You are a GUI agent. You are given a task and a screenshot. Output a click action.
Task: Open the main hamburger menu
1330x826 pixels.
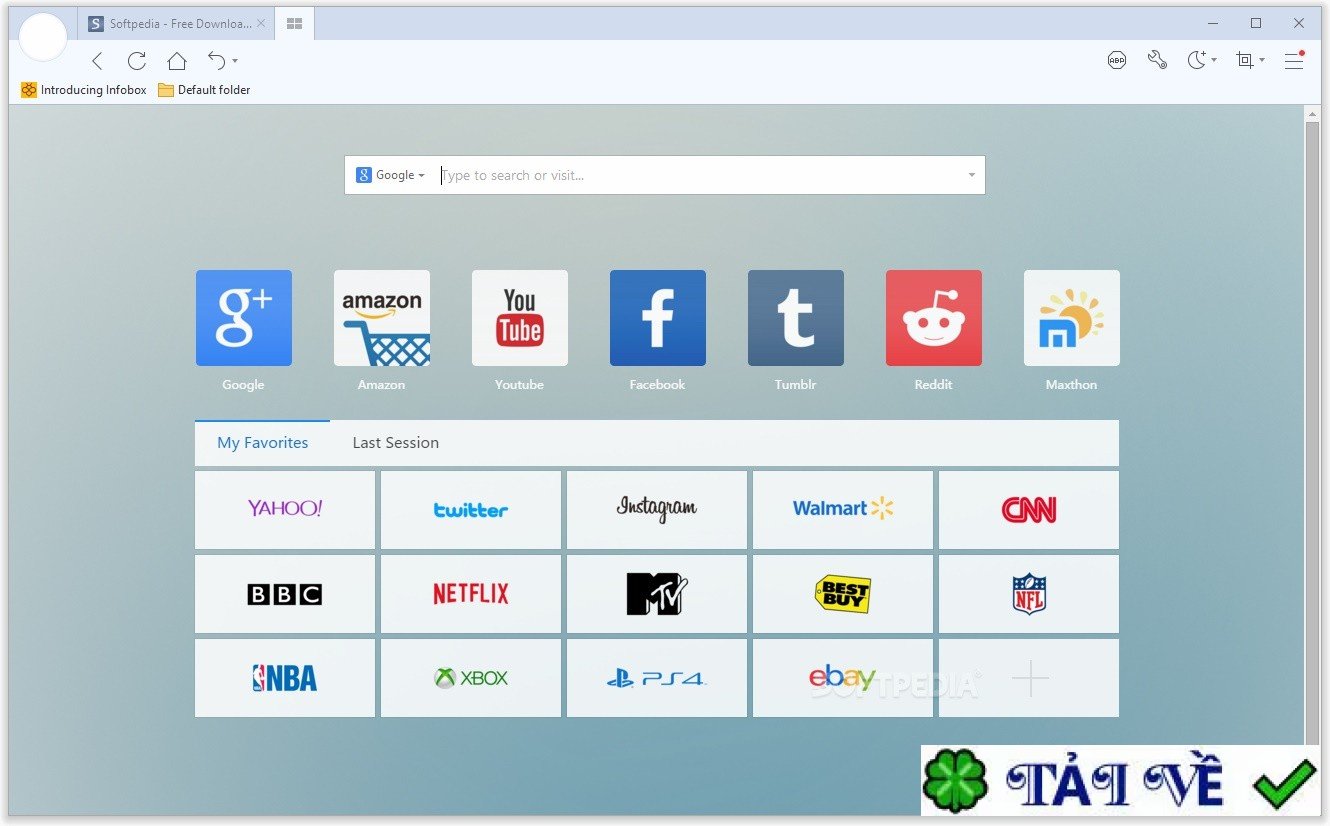1294,61
